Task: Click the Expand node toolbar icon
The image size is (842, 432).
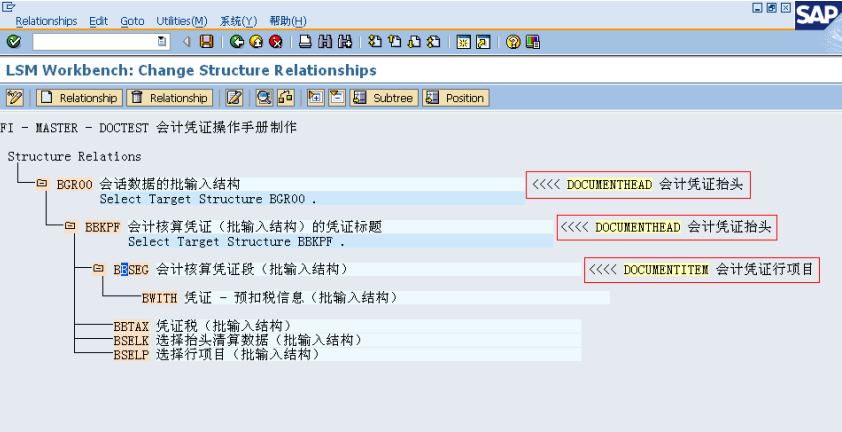Action: pos(316,98)
